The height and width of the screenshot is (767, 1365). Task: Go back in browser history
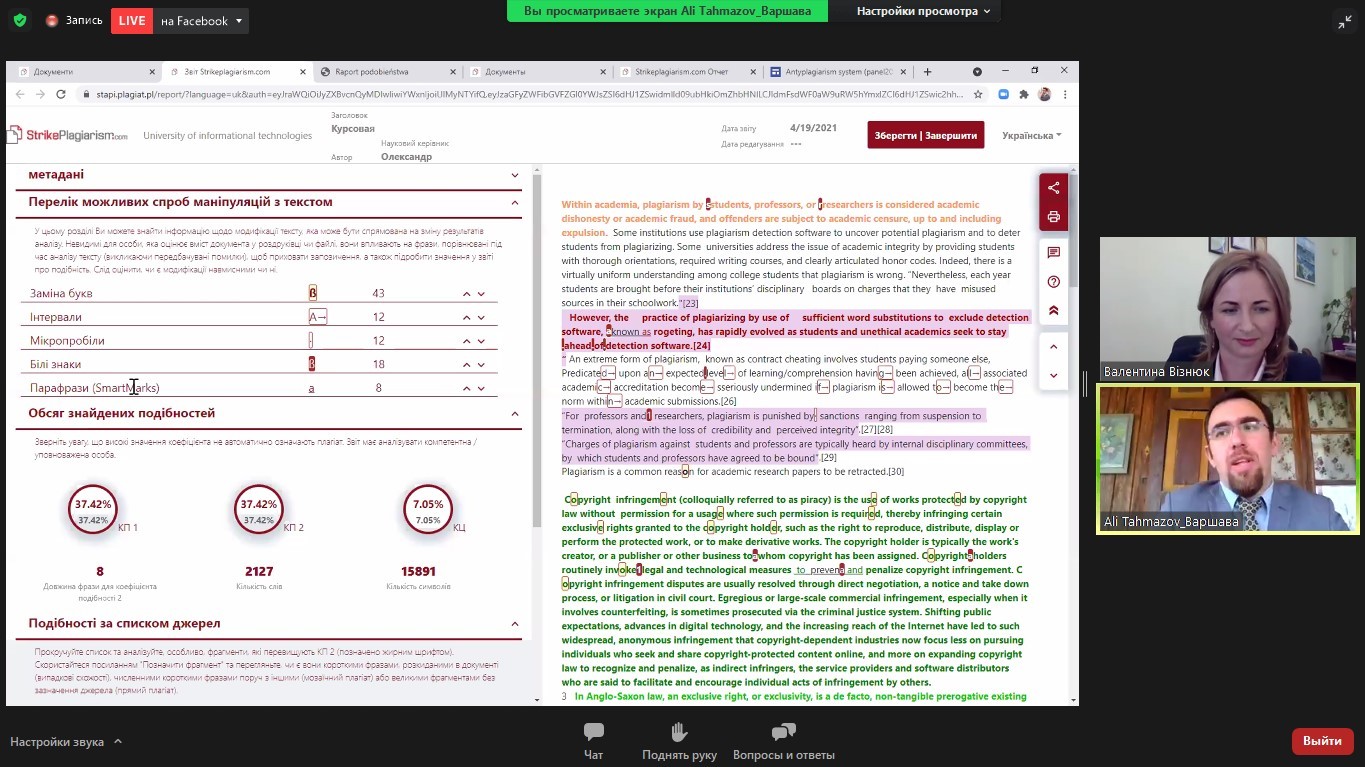coord(18,94)
